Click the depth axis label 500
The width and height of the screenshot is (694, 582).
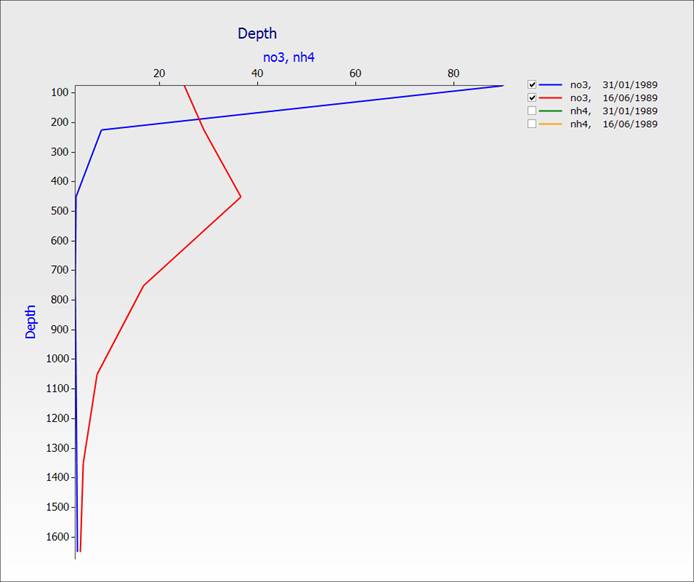pos(60,211)
